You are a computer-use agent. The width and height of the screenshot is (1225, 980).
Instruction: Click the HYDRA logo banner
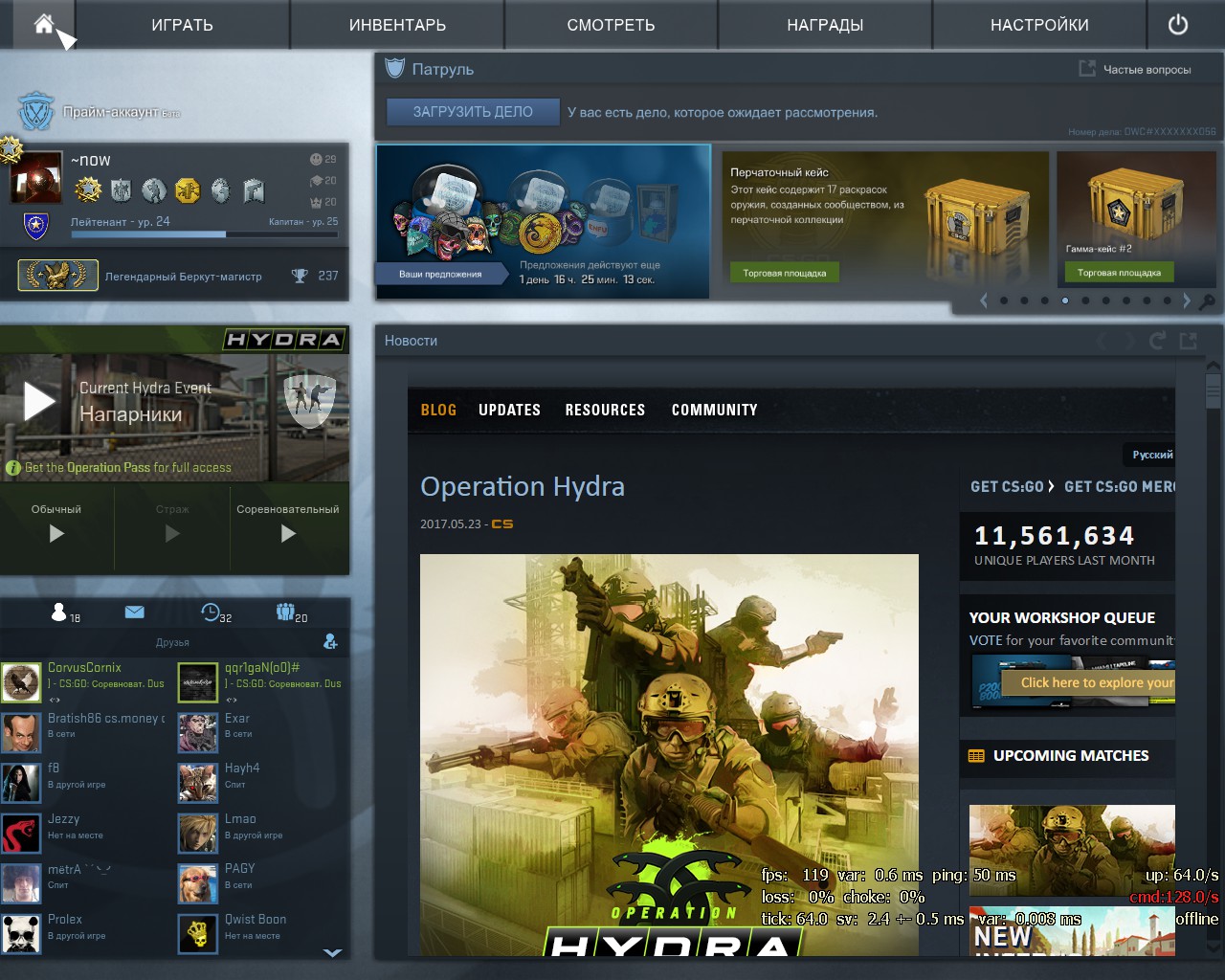pyautogui.click(x=284, y=340)
